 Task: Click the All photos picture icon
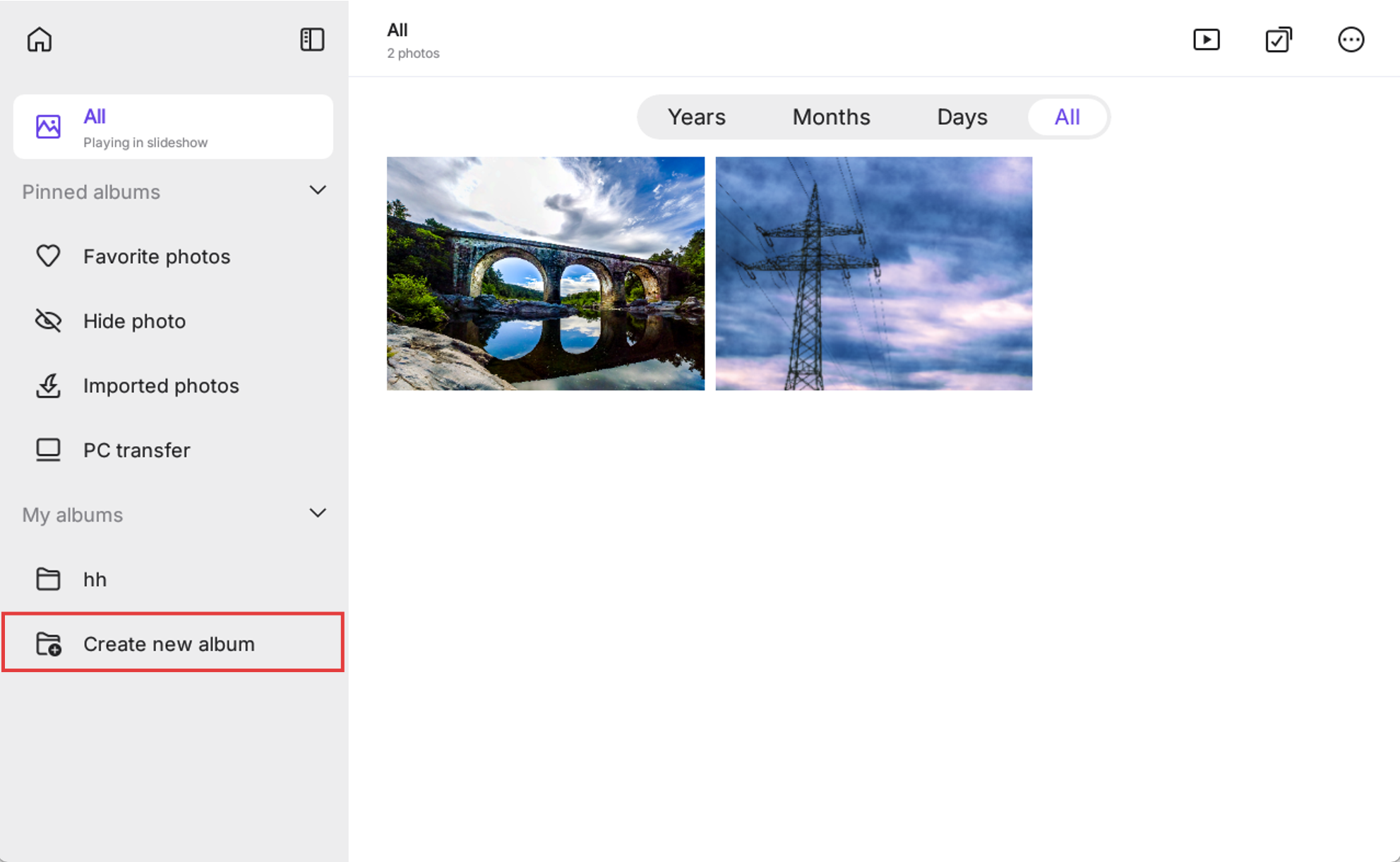point(48,126)
